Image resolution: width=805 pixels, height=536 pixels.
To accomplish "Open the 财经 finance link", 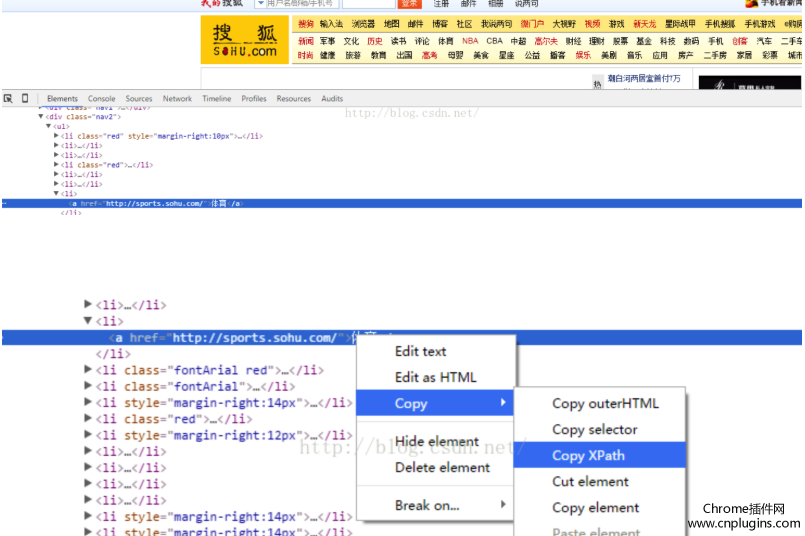I will (x=573, y=41).
